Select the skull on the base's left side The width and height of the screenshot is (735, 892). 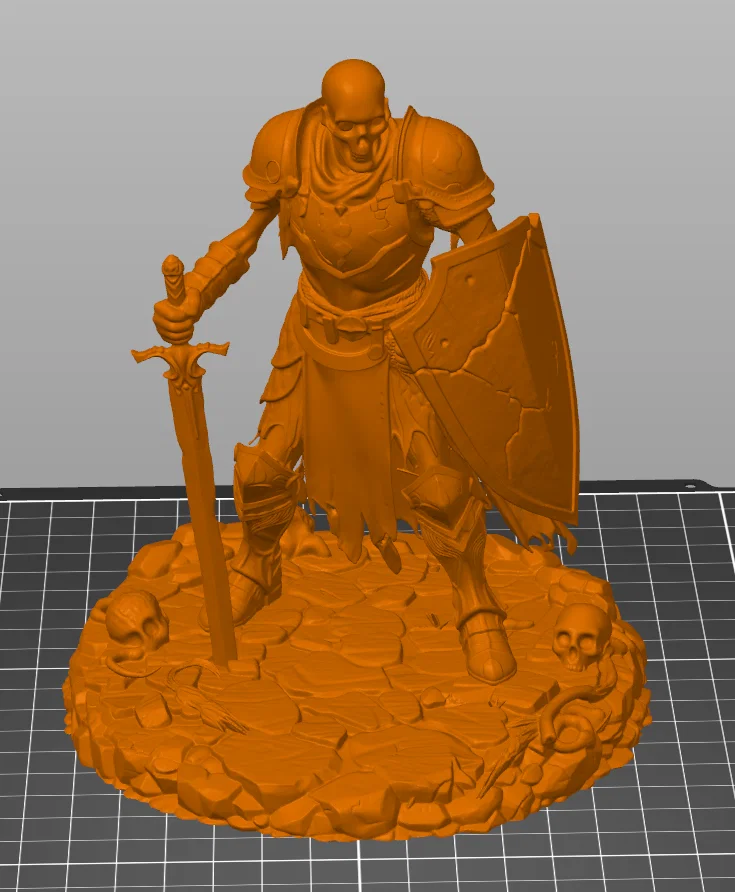click(138, 626)
